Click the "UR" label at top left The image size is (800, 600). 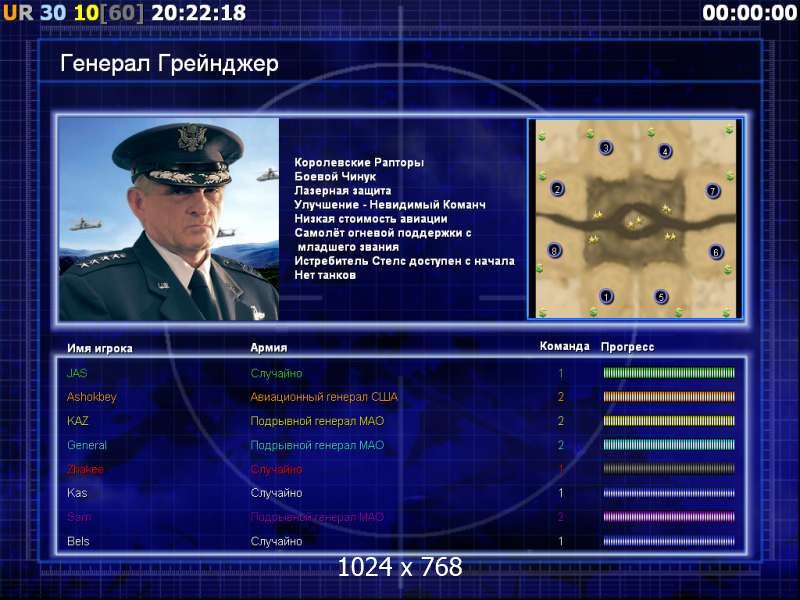coord(18,13)
